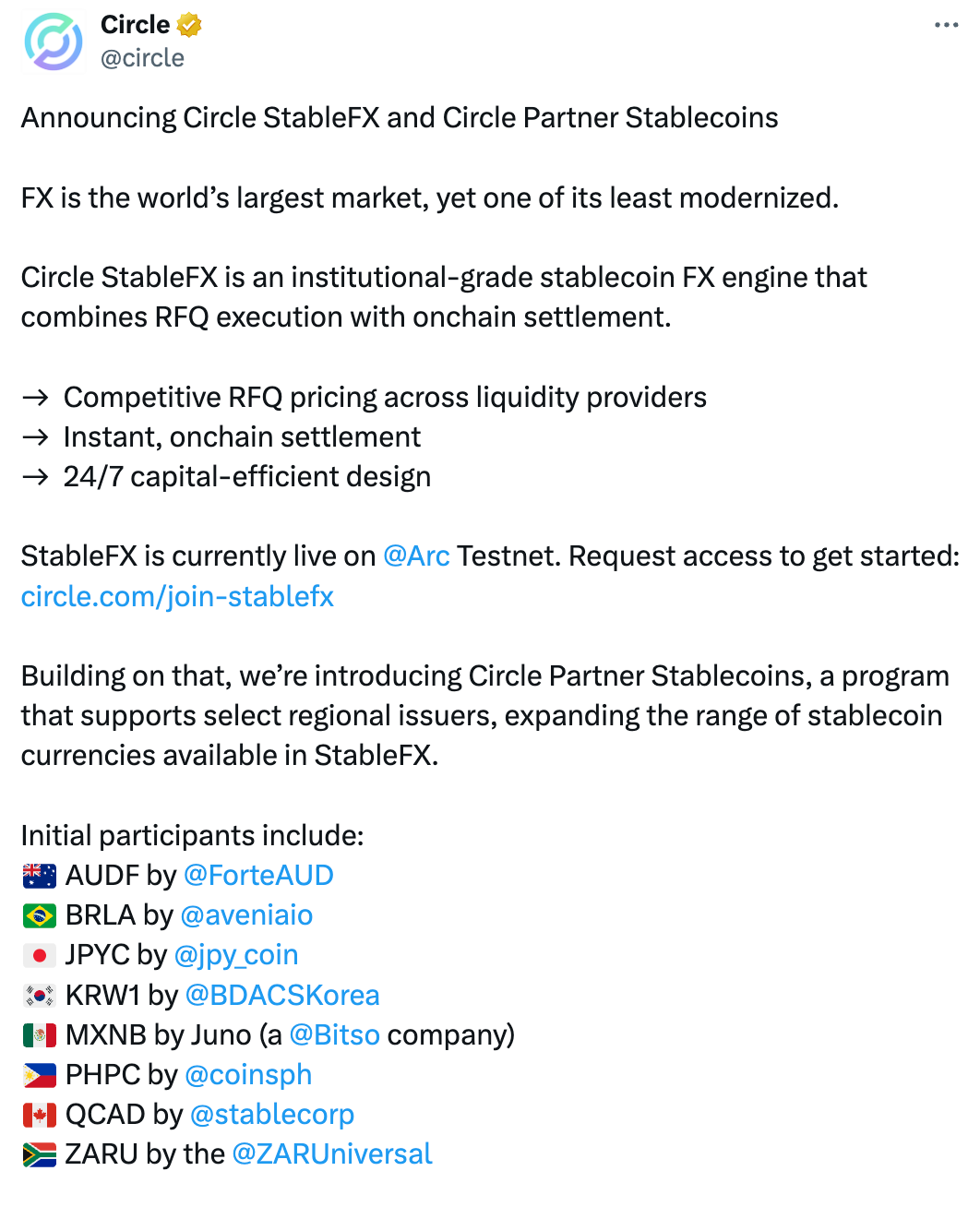Screen dimensions: 980x1207
Task: Click the Brazilian flag emoji beside BRLA
Action: (x=40, y=915)
